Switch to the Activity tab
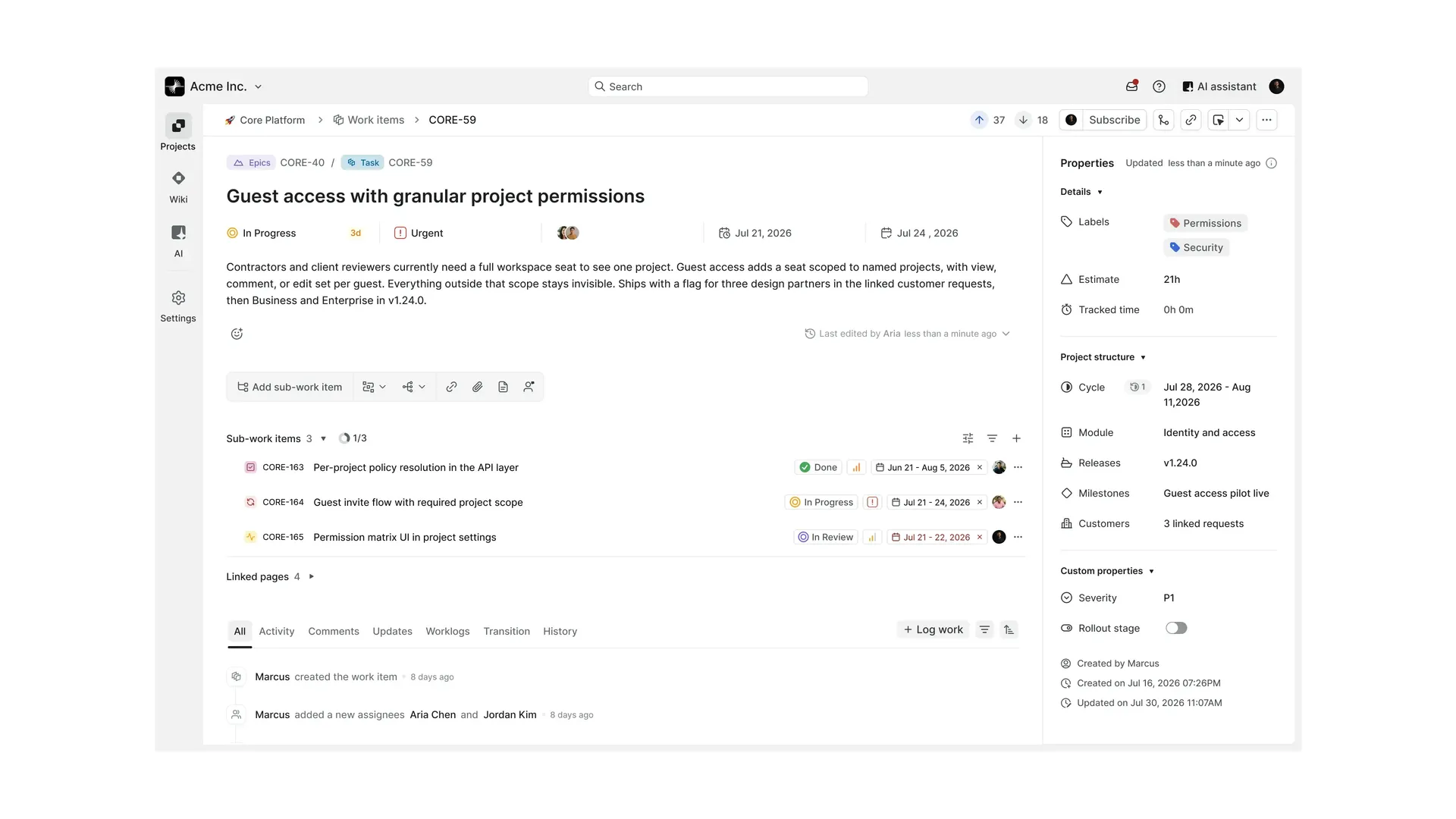Viewport: 1456px width, 819px height. tap(276, 631)
